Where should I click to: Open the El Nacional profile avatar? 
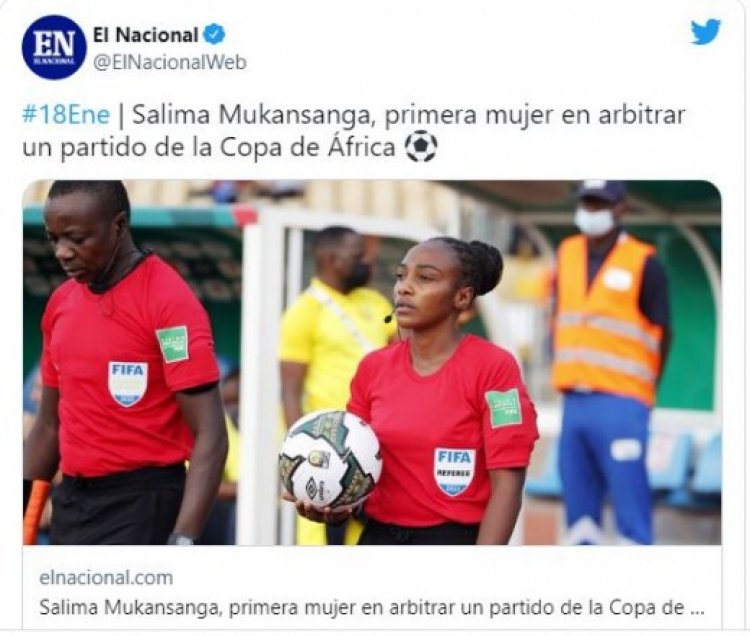click(54, 47)
